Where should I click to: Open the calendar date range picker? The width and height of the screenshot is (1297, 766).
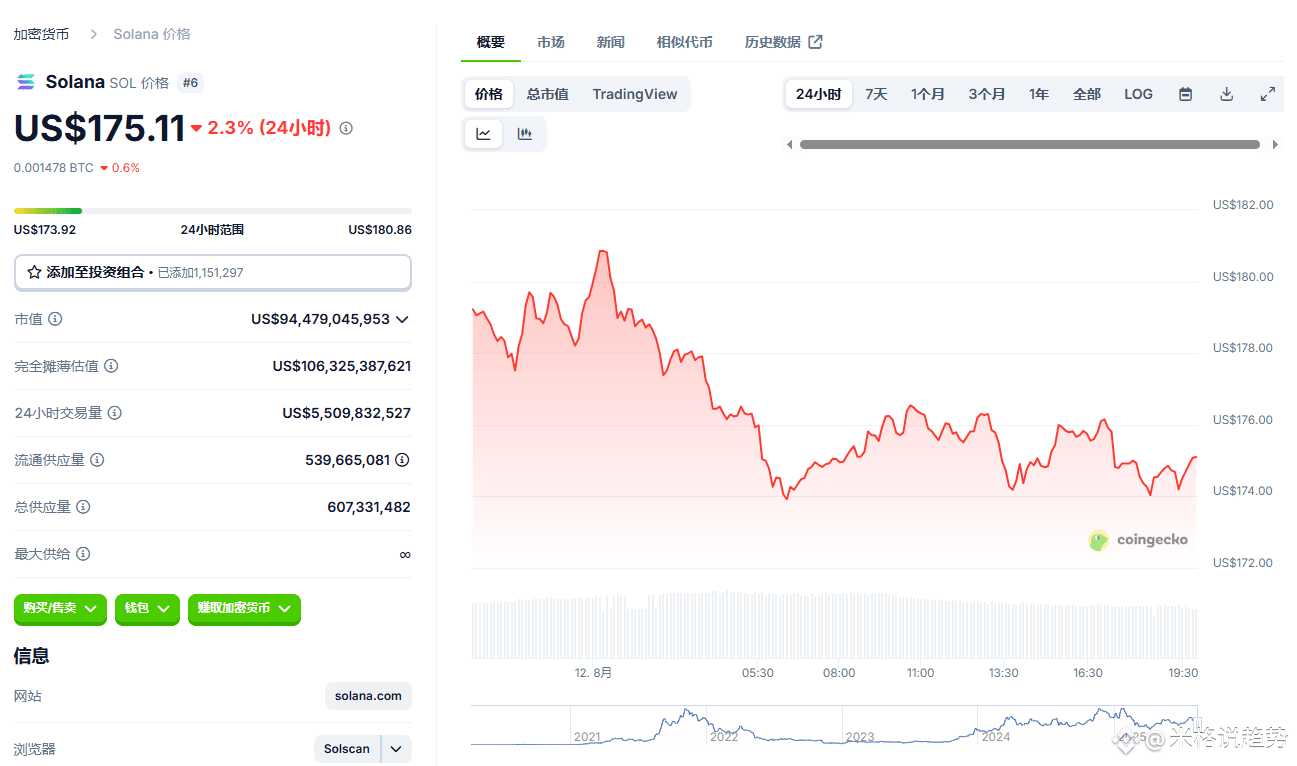click(1185, 94)
